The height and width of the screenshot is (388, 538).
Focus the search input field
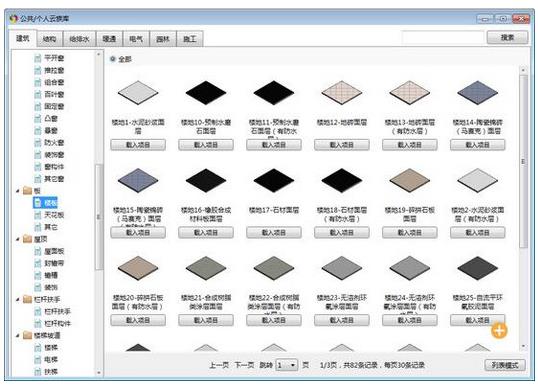pyautogui.click(x=443, y=37)
